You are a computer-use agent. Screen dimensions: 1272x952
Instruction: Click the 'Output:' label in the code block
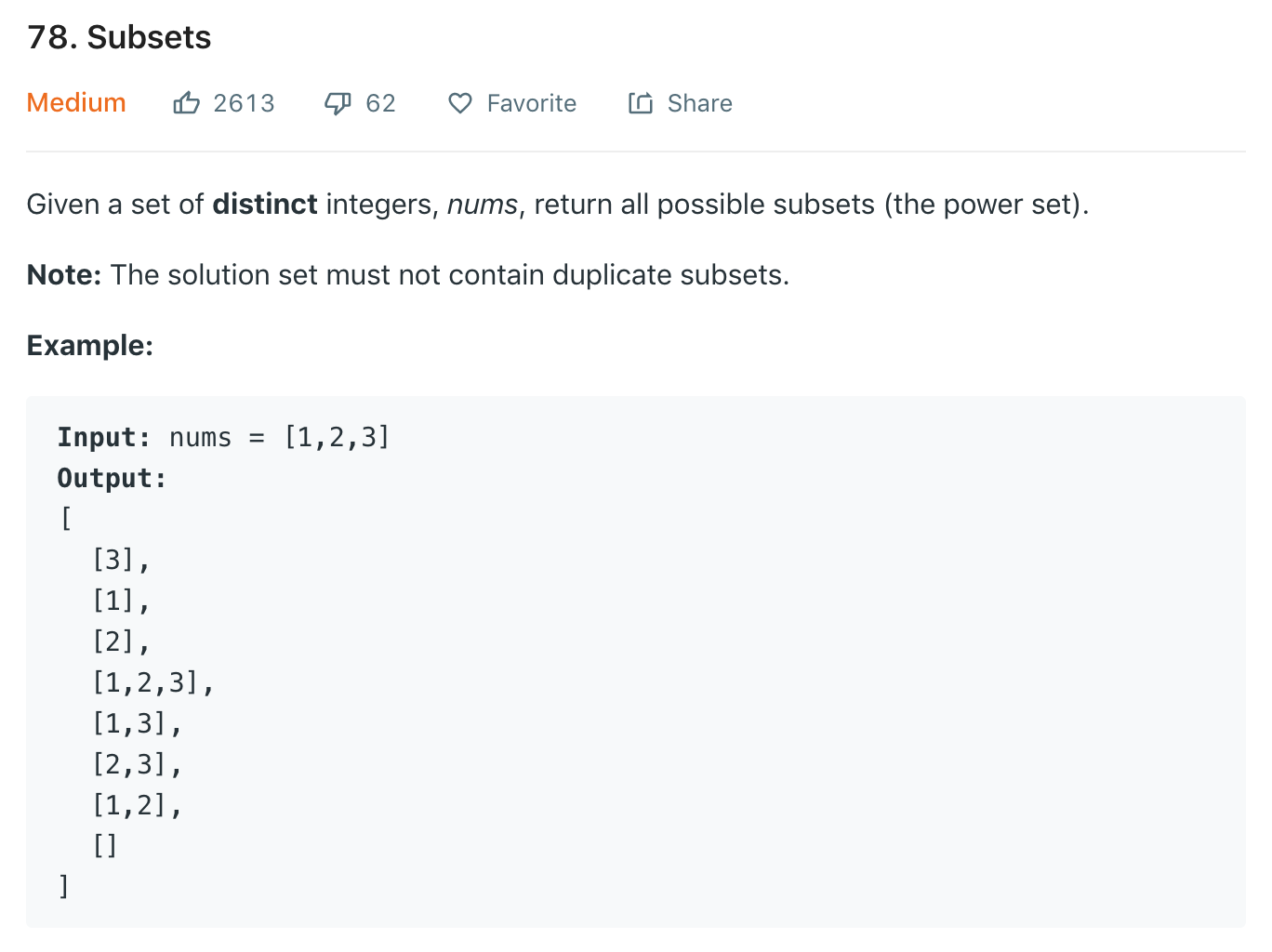[x=112, y=478]
